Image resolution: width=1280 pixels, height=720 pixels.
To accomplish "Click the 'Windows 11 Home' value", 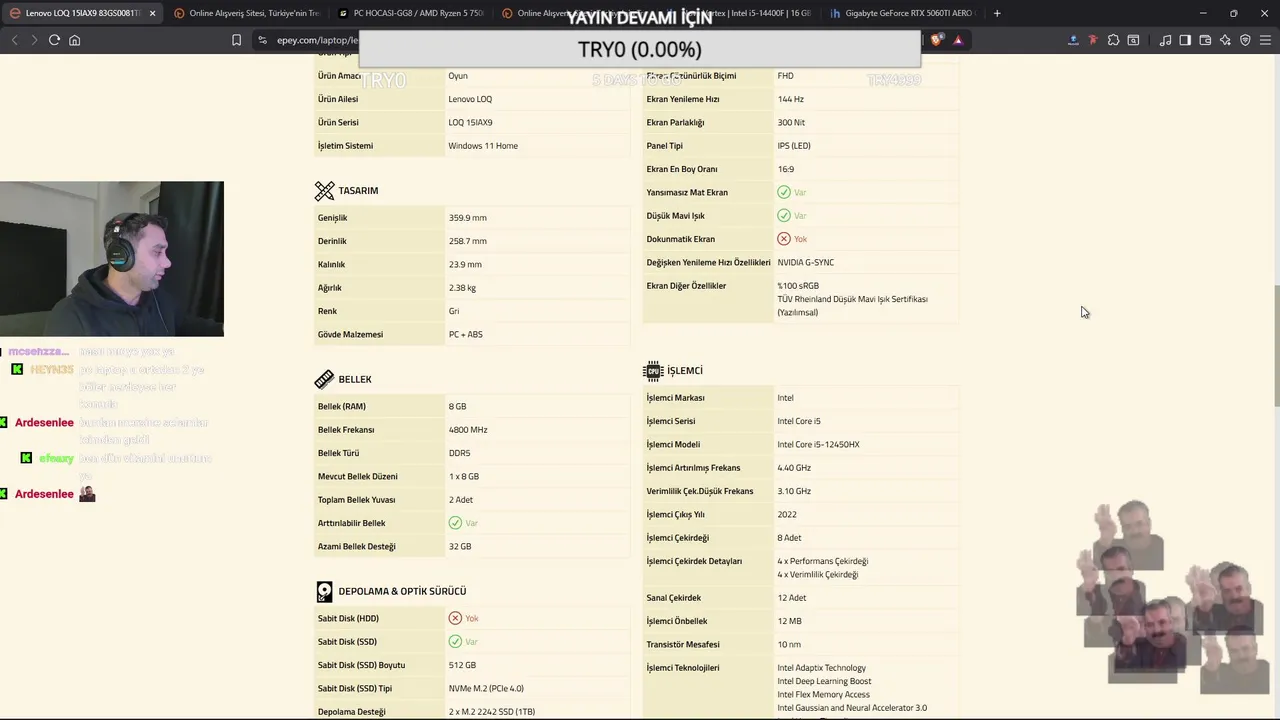I will point(483,146).
